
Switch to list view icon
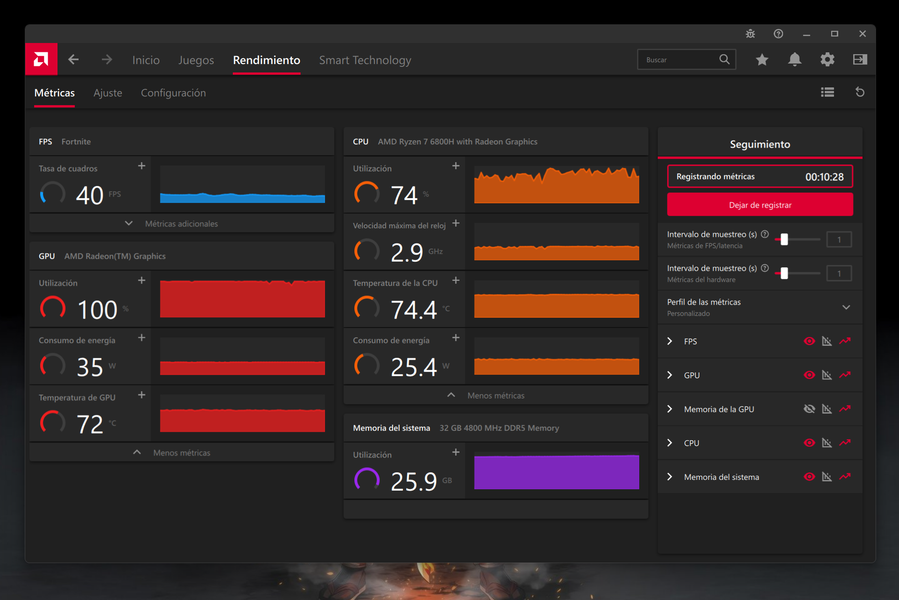827,92
